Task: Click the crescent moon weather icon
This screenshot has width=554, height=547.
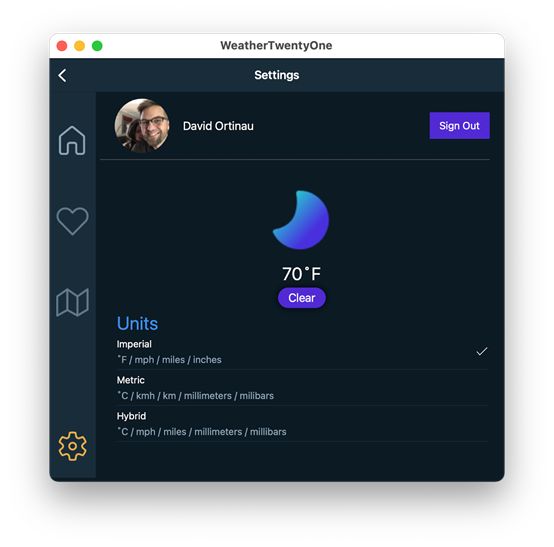Action: coord(301,220)
